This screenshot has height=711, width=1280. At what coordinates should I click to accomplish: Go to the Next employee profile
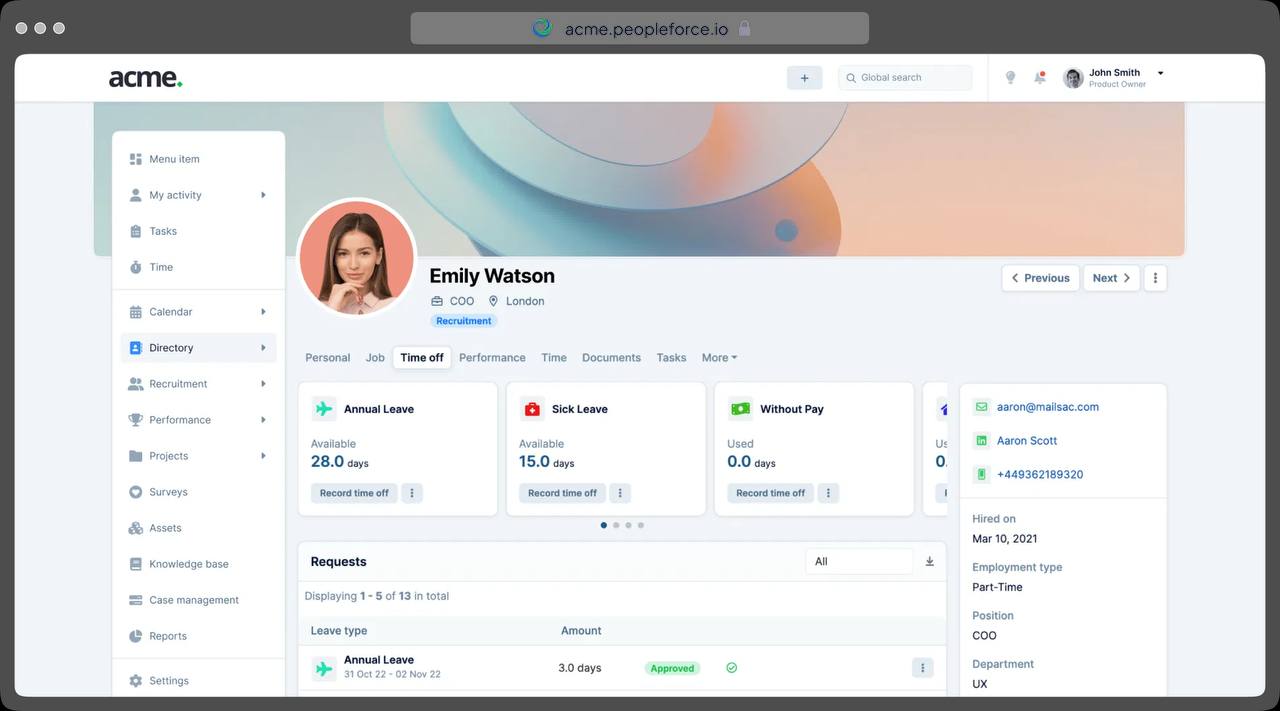coord(1111,278)
